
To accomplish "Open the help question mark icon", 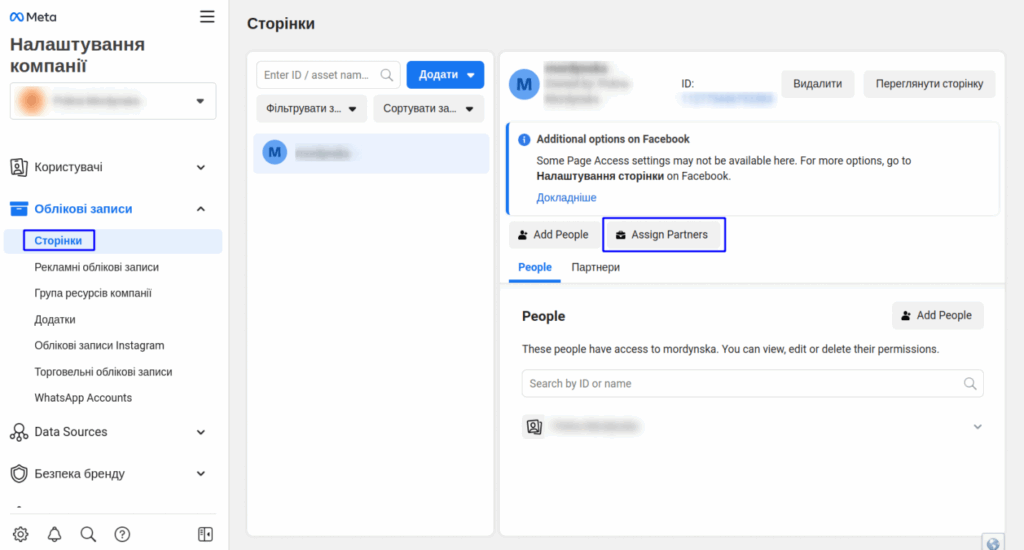I will (x=122, y=534).
